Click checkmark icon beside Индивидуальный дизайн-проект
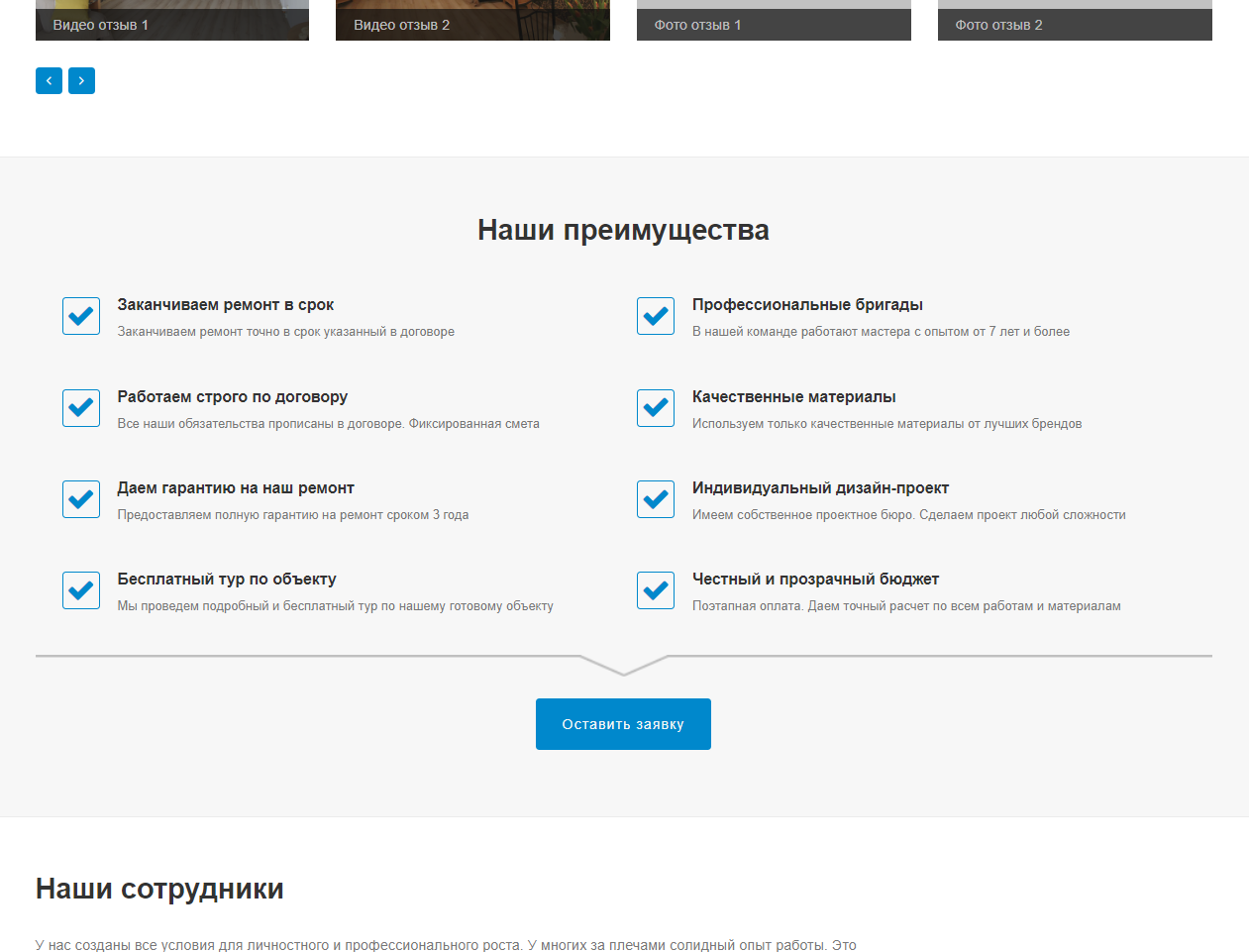 coord(656,499)
